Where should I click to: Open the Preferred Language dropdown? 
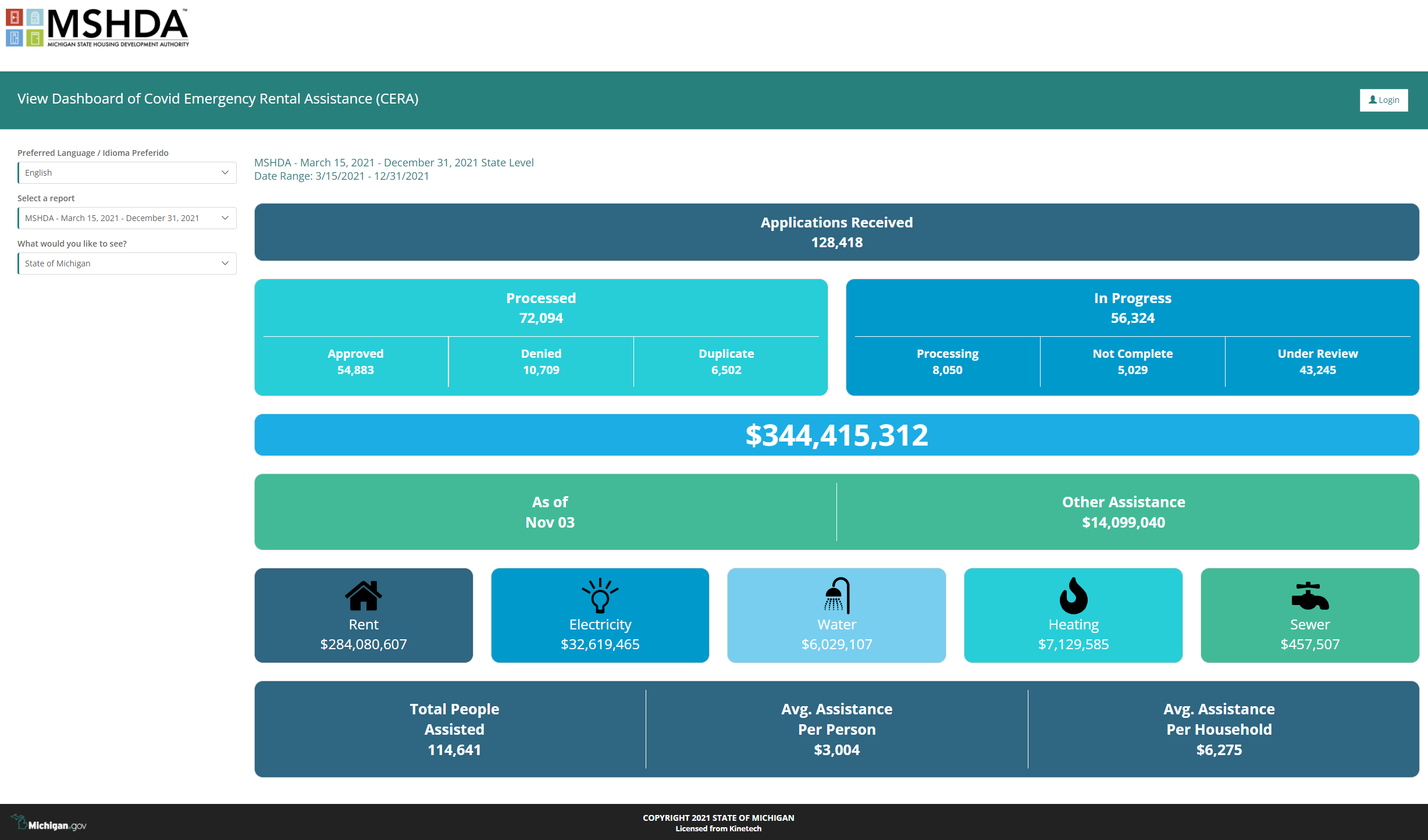(127, 173)
